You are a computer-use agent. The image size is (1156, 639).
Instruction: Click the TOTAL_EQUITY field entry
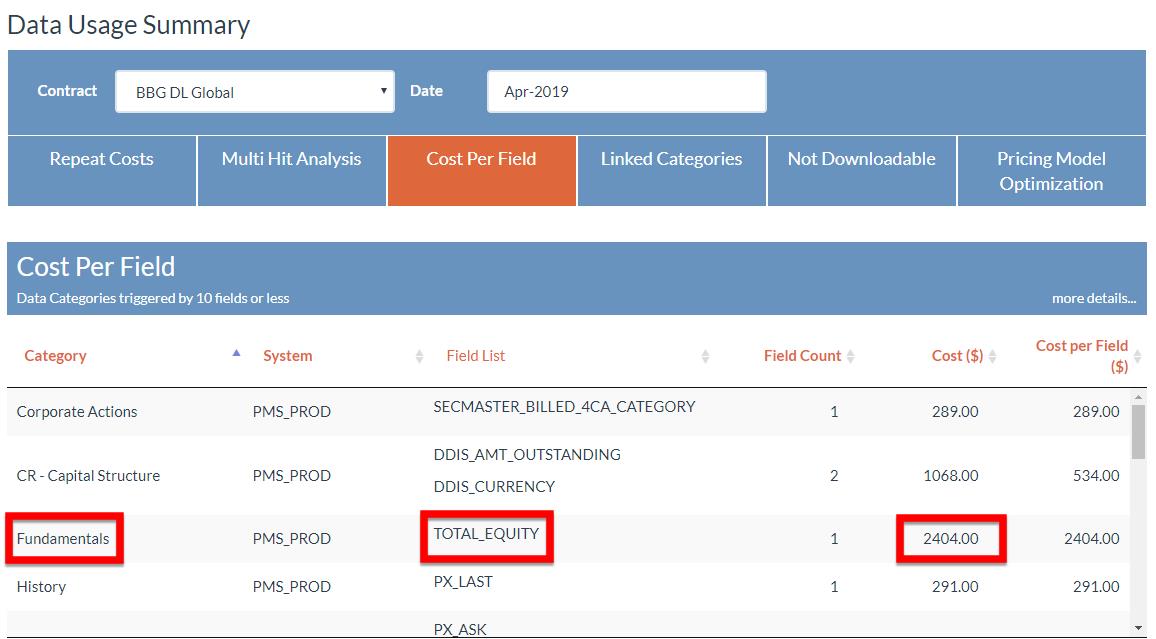[x=486, y=534]
